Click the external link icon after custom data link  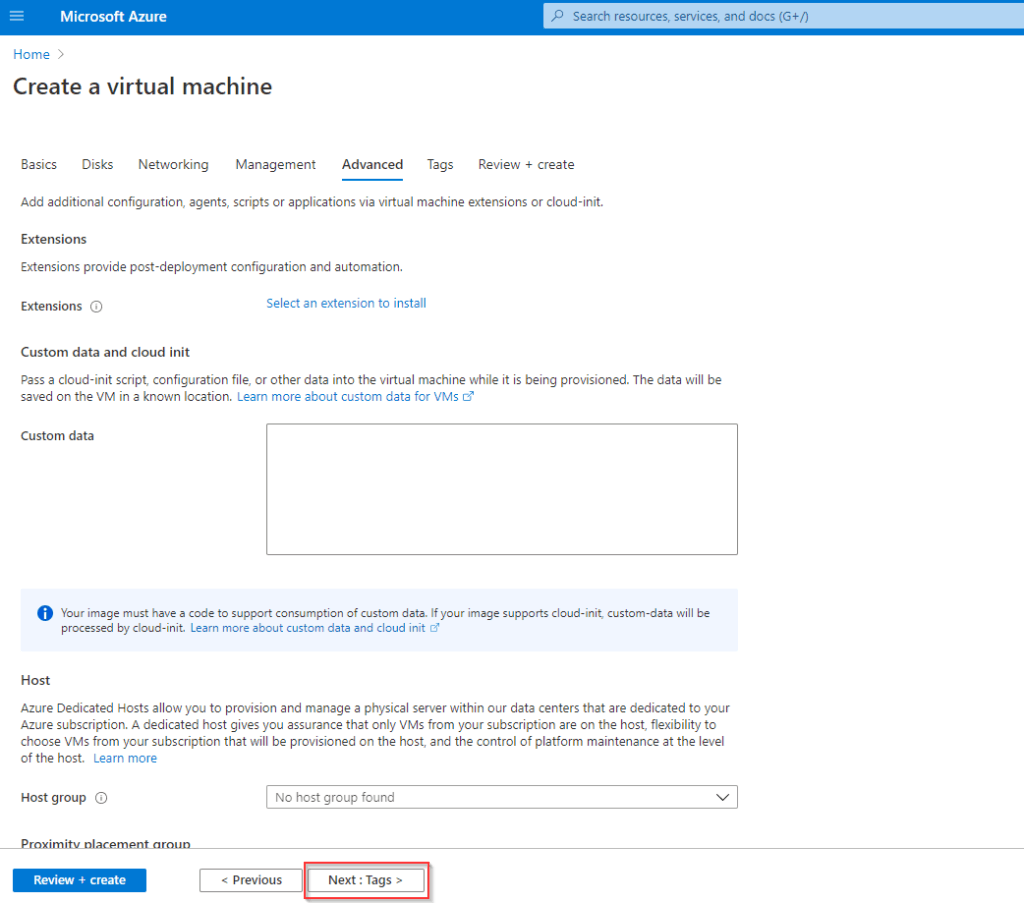pos(468,396)
